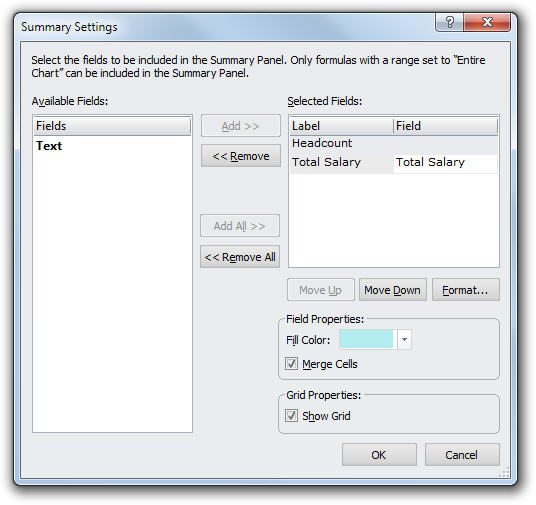Click the help question mark button
536x505 pixels.
449,22
